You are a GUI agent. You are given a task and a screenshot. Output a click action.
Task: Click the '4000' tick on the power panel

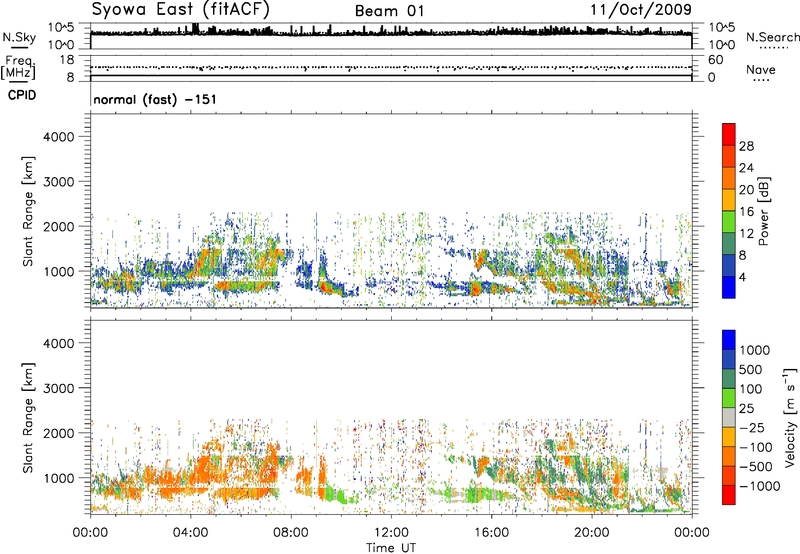[x=58, y=137]
